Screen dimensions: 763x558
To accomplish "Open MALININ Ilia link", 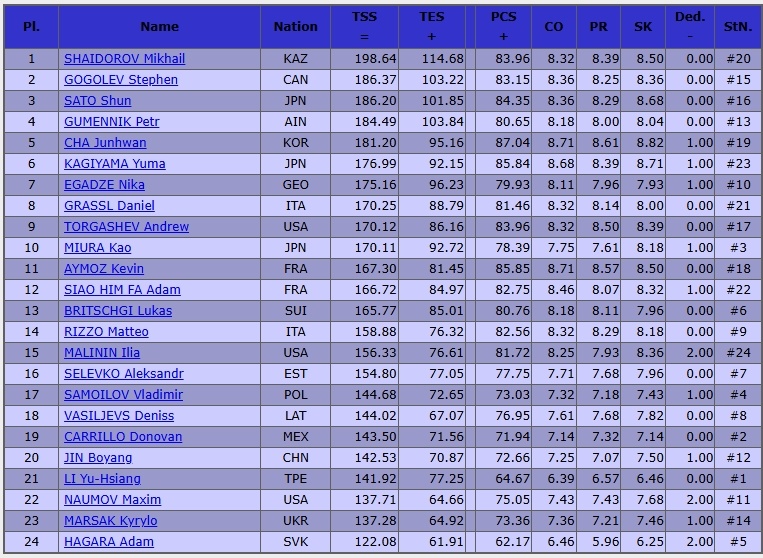I will 102,353.
